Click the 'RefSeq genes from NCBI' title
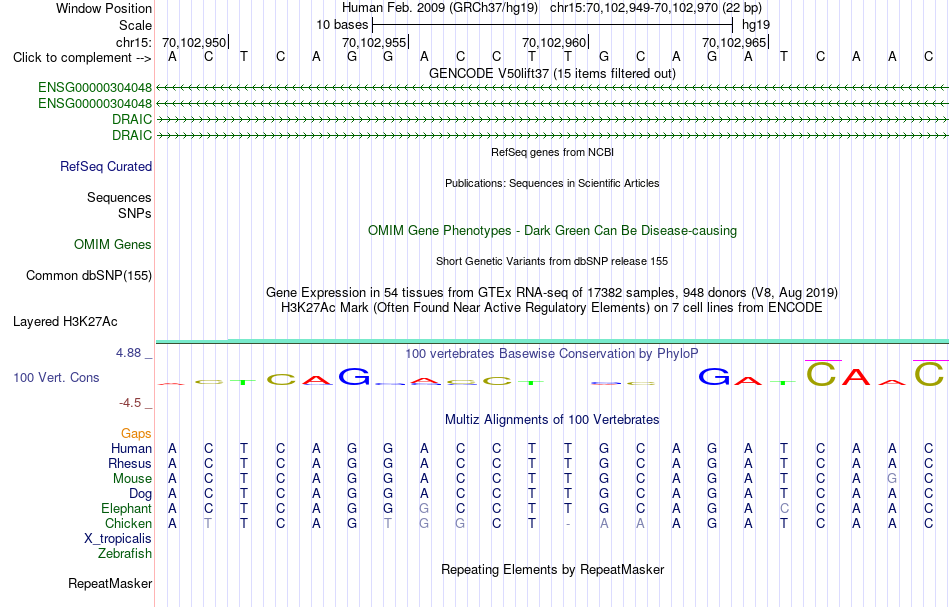 (553, 153)
